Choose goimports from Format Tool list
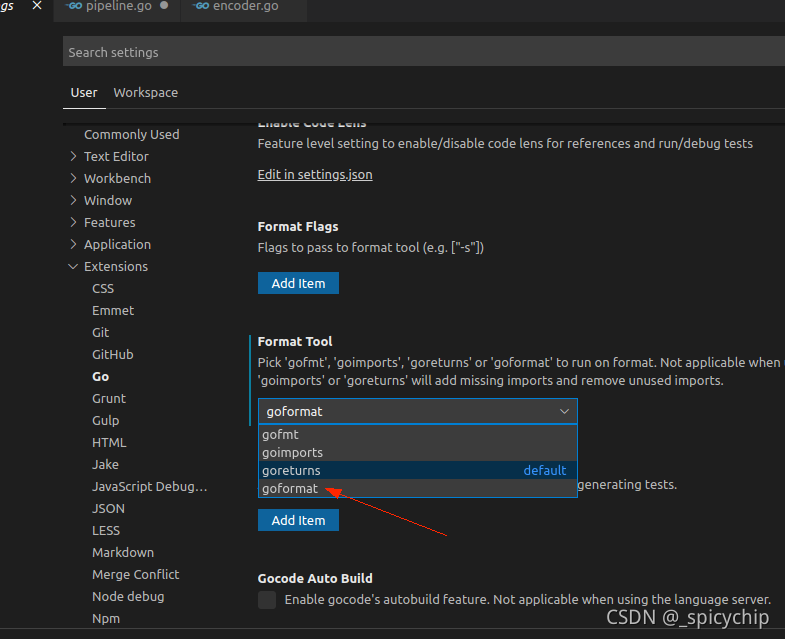This screenshot has width=785, height=639. [x=418, y=452]
